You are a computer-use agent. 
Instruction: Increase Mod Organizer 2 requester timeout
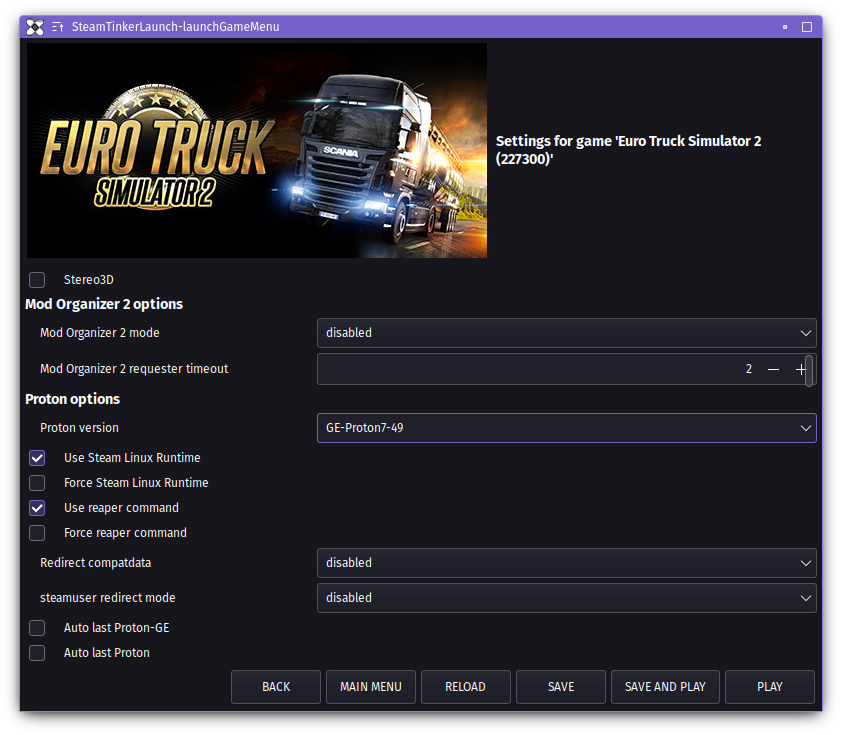[x=800, y=369]
